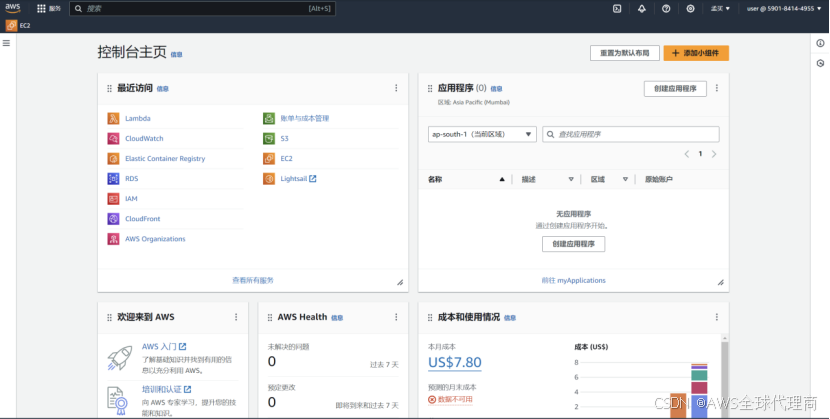Click the Lightsail service icon
Image resolution: width=830 pixels, height=419 pixels.
(269, 179)
